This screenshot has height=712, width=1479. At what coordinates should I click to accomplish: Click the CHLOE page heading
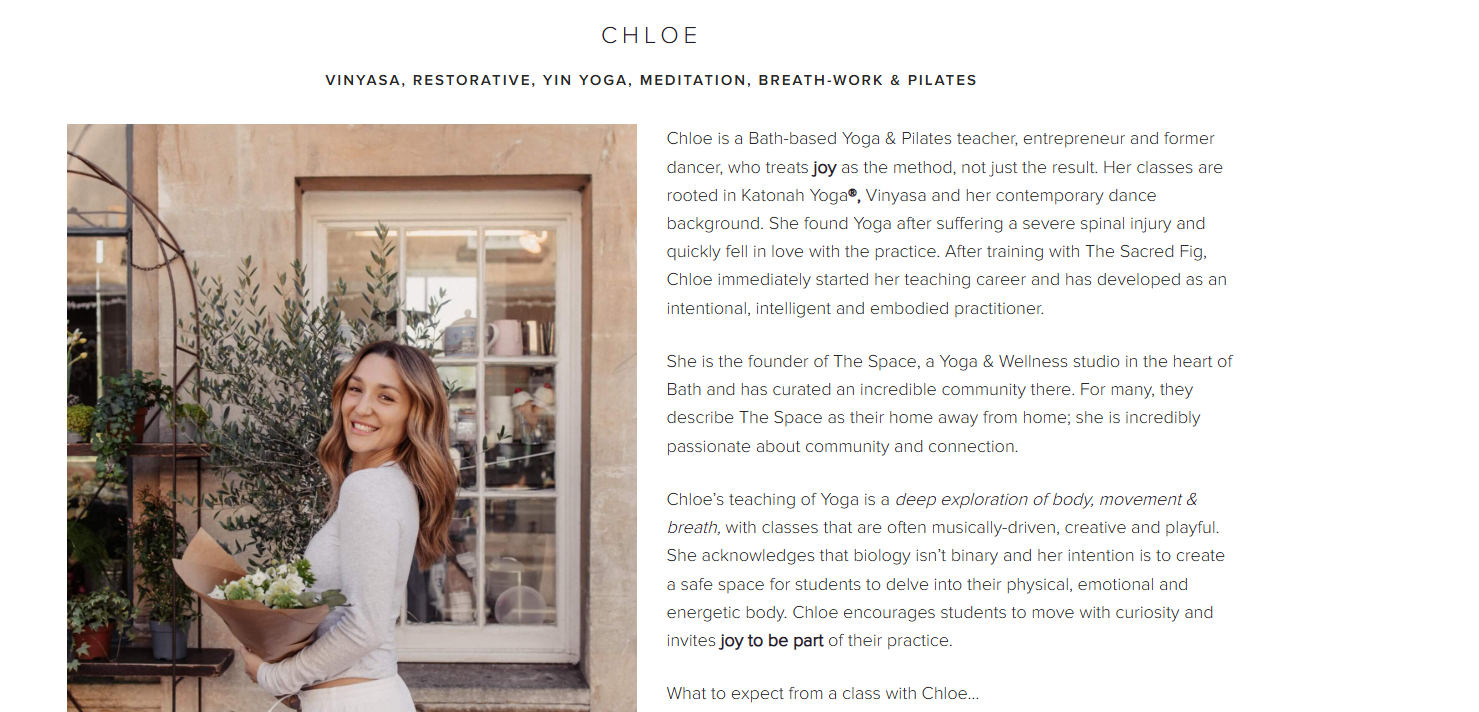coord(650,36)
